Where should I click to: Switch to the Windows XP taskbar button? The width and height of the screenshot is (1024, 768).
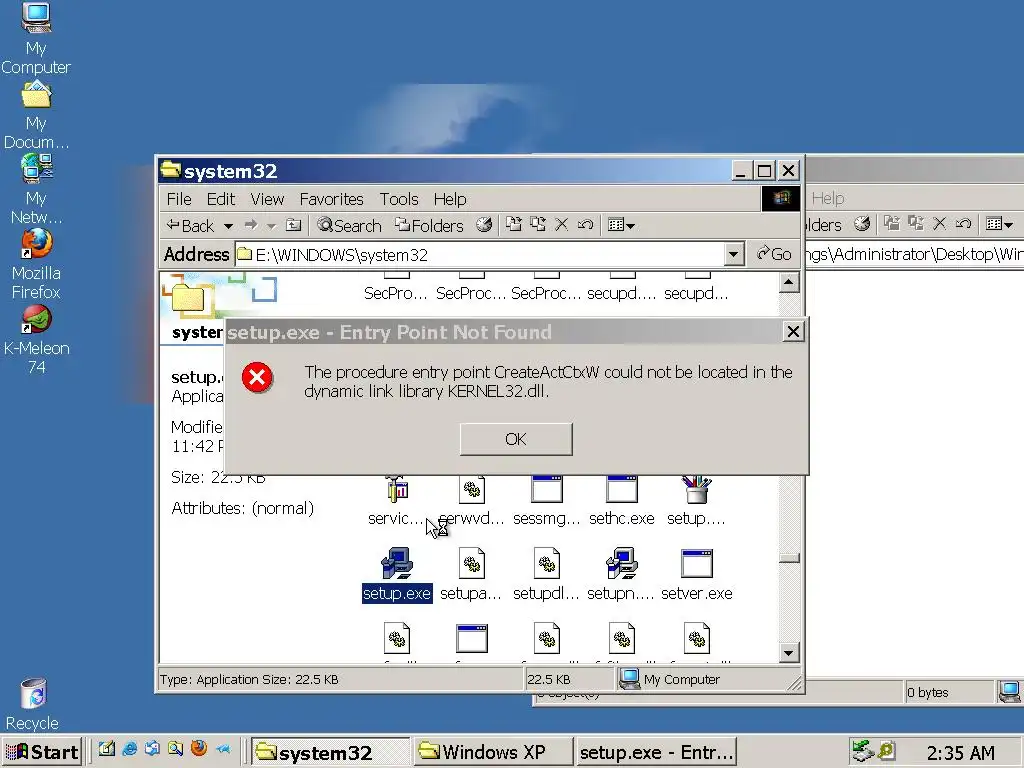click(493, 752)
